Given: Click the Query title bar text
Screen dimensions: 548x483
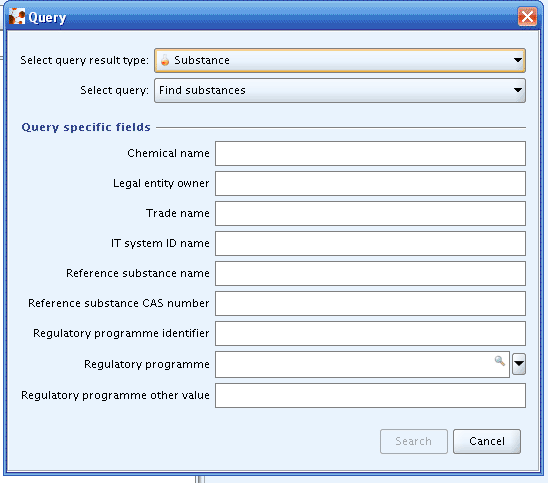Looking at the screenshot, I should click(x=47, y=17).
